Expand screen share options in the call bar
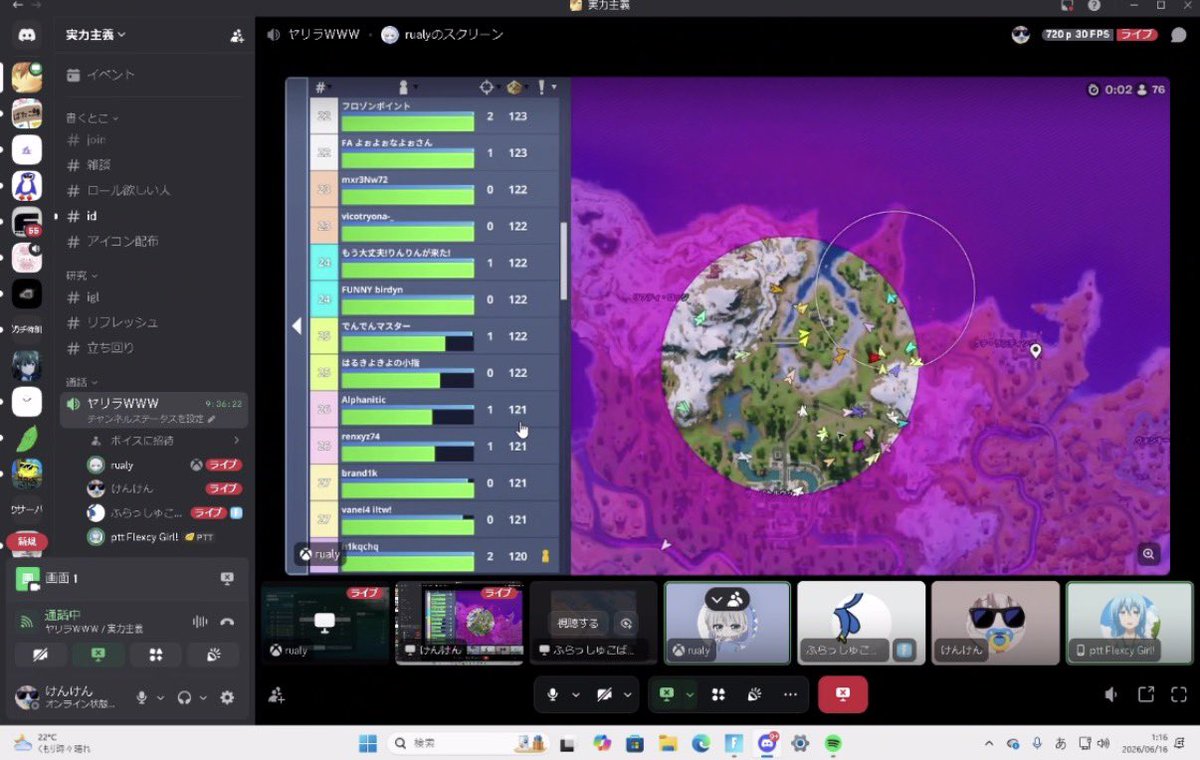Viewport: 1200px width, 760px height. point(690,694)
